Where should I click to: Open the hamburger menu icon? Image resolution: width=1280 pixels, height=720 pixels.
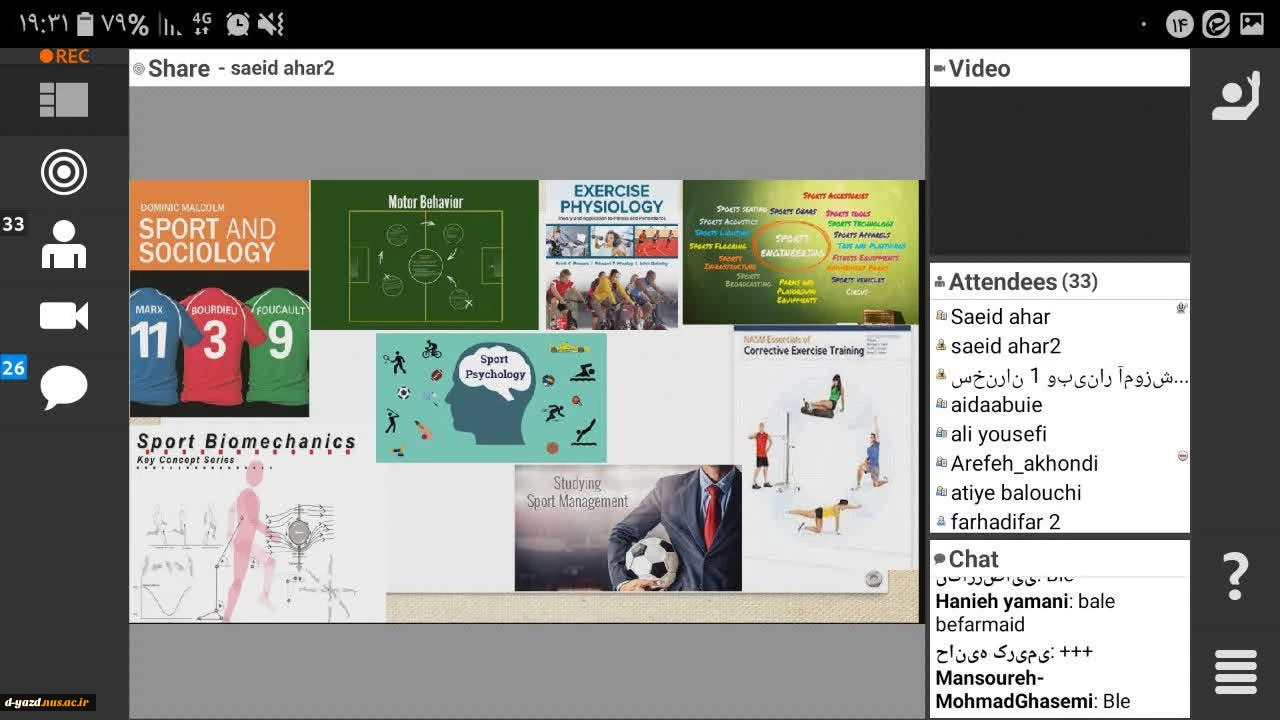pos(1235,671)
